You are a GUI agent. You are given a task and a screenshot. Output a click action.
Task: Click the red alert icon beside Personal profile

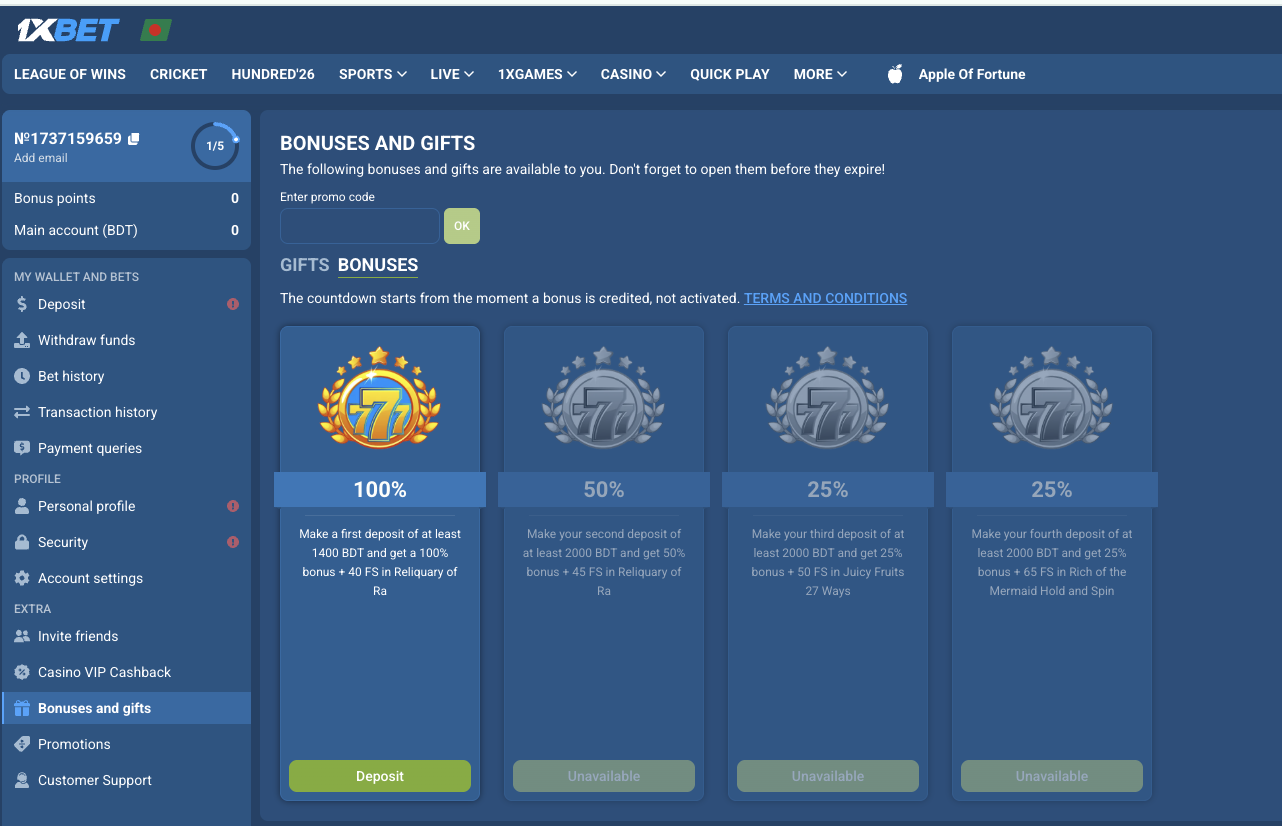click(x=233, y=506)
